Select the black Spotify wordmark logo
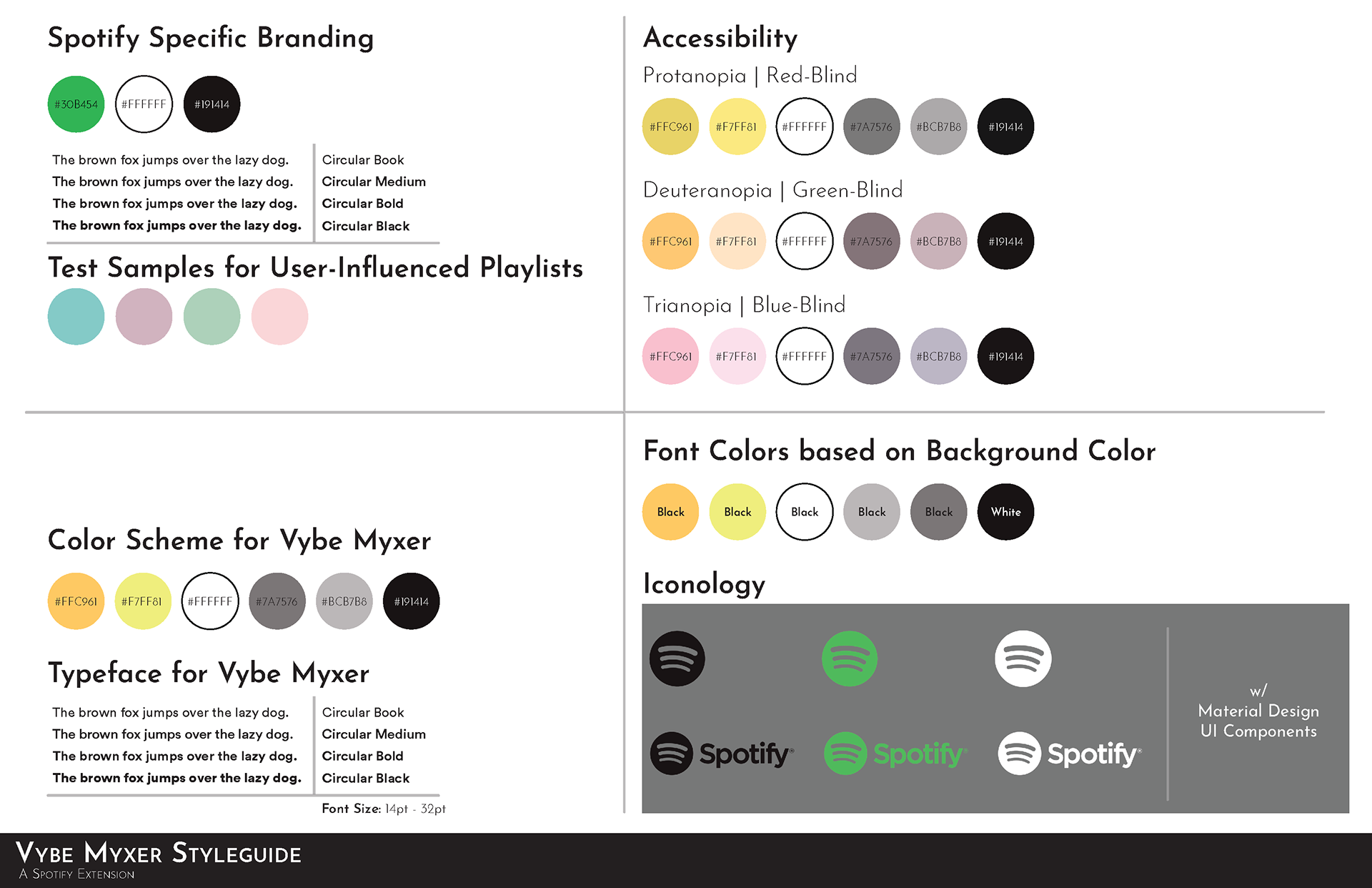This screenshot has height=888, width=1372. 722,753
